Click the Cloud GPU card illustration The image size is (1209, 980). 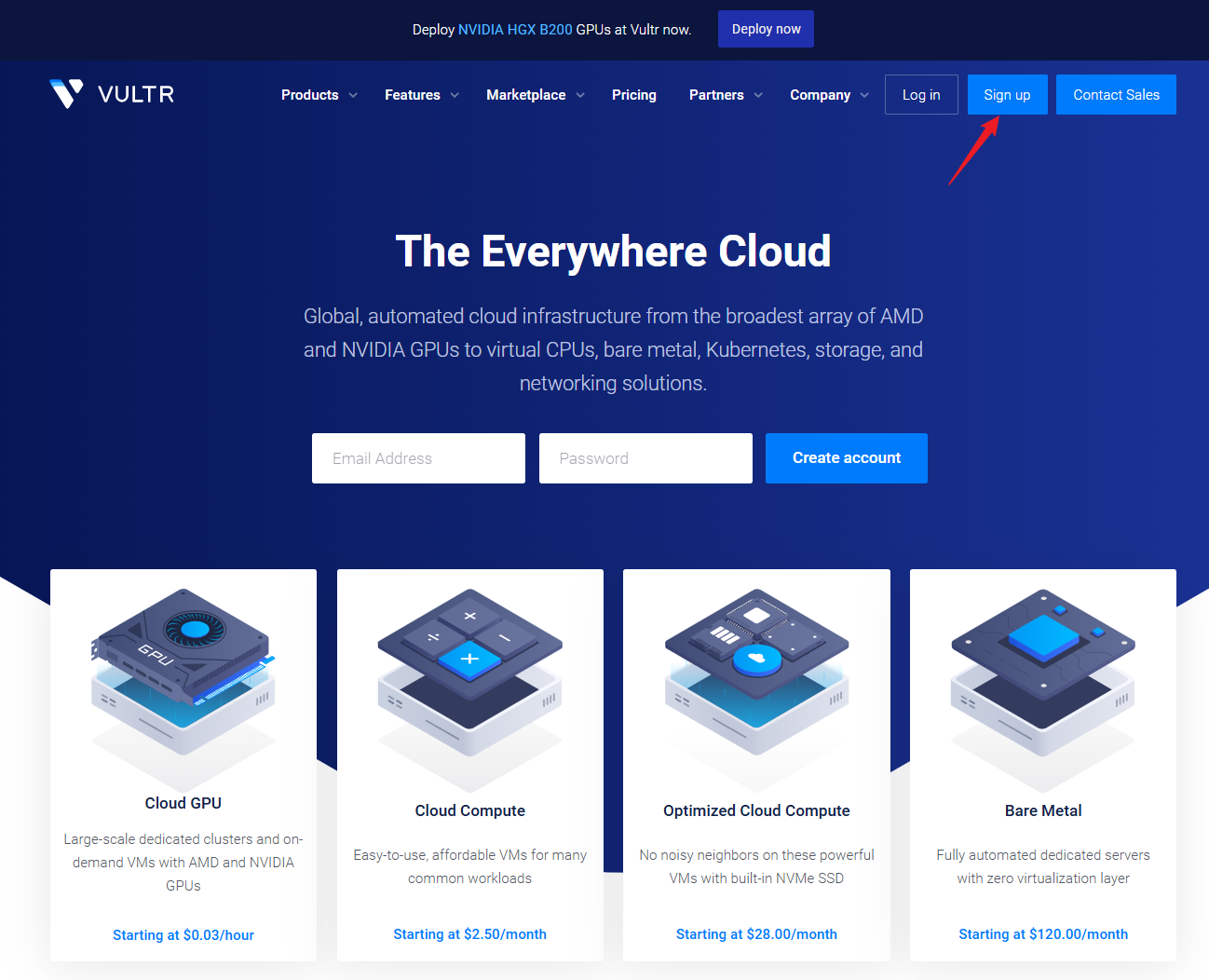pos(183,671)
